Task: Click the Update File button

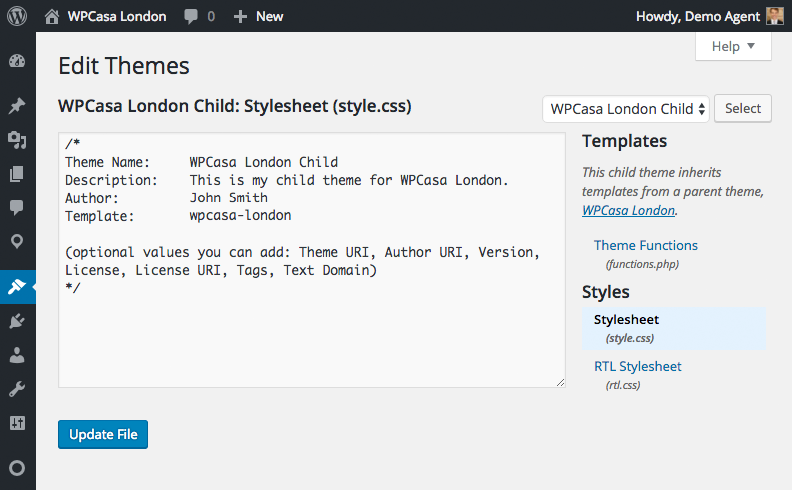Action: tap(103, 434)
